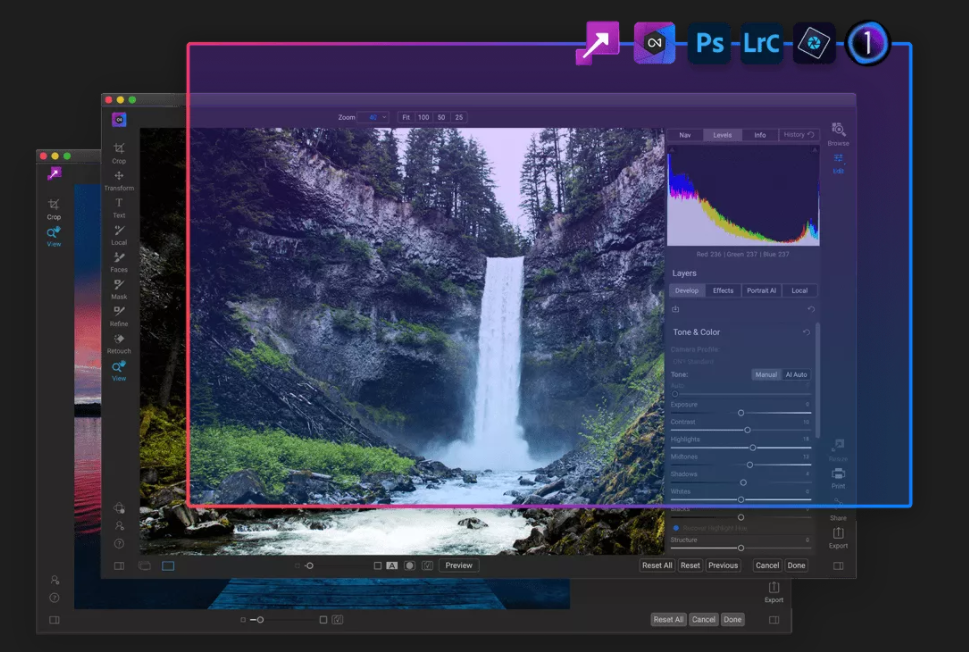Select the Crop tool in front window
This screenshot has width=969, height=652.
point(119,153)
